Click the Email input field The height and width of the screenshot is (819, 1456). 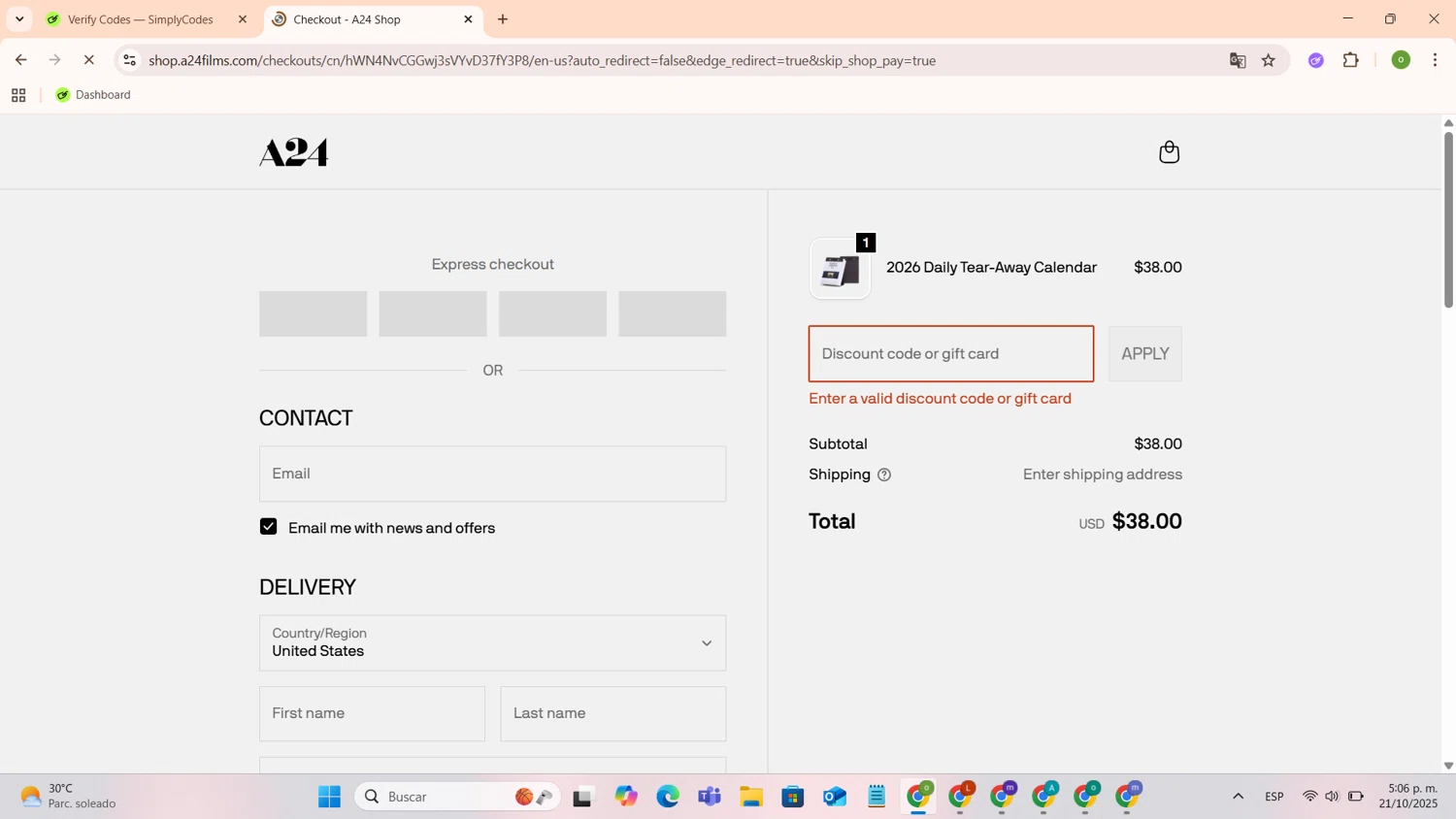coord(492,474)
